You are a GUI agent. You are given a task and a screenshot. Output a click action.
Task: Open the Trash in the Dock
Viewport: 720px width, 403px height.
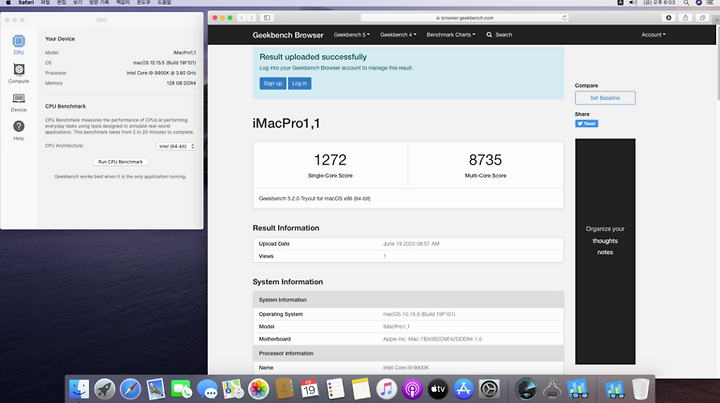coord(641,389)
